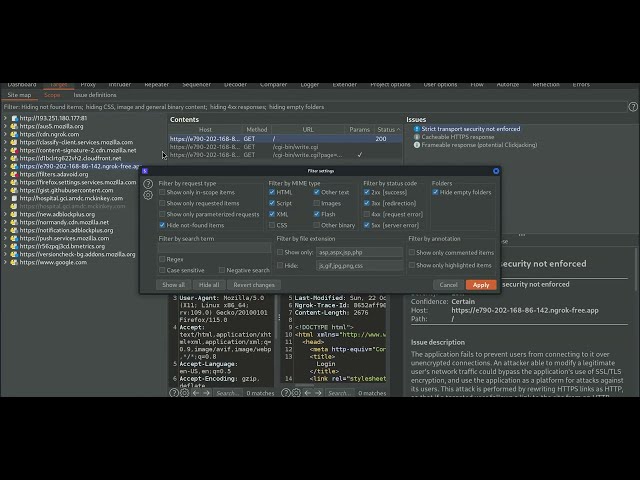Enable Show only requested items

click(x=162, y=203)
